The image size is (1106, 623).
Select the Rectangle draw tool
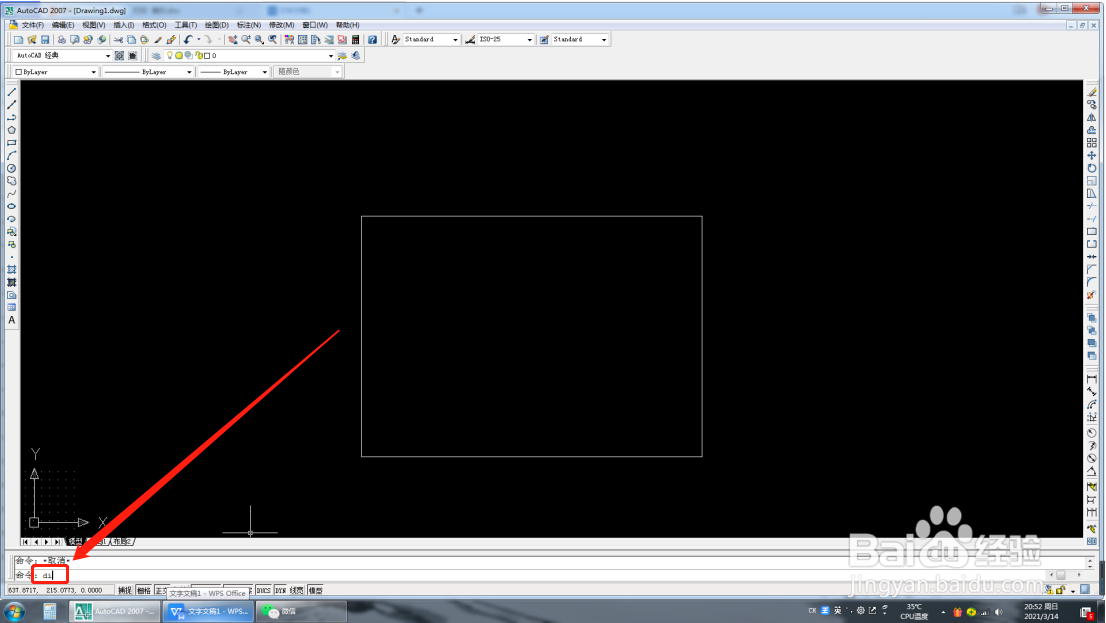click(11, 143)
